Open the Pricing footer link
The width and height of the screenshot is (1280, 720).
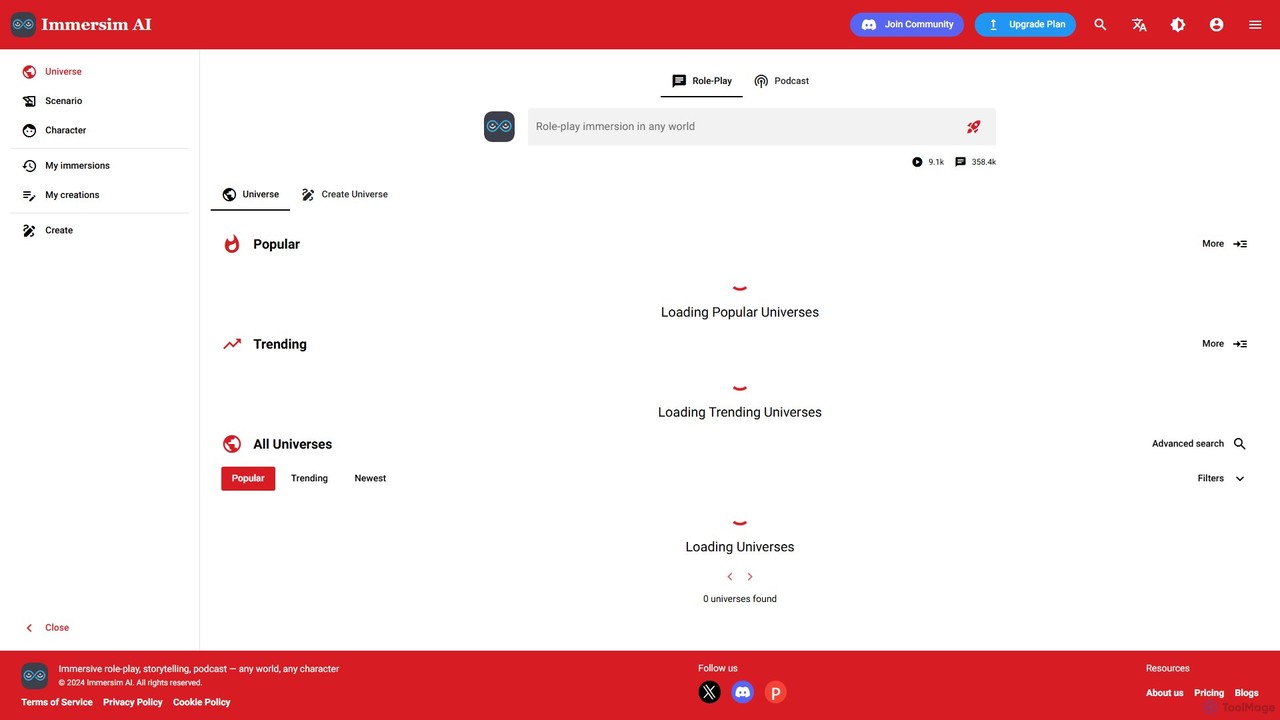(x=1209, y=693)
